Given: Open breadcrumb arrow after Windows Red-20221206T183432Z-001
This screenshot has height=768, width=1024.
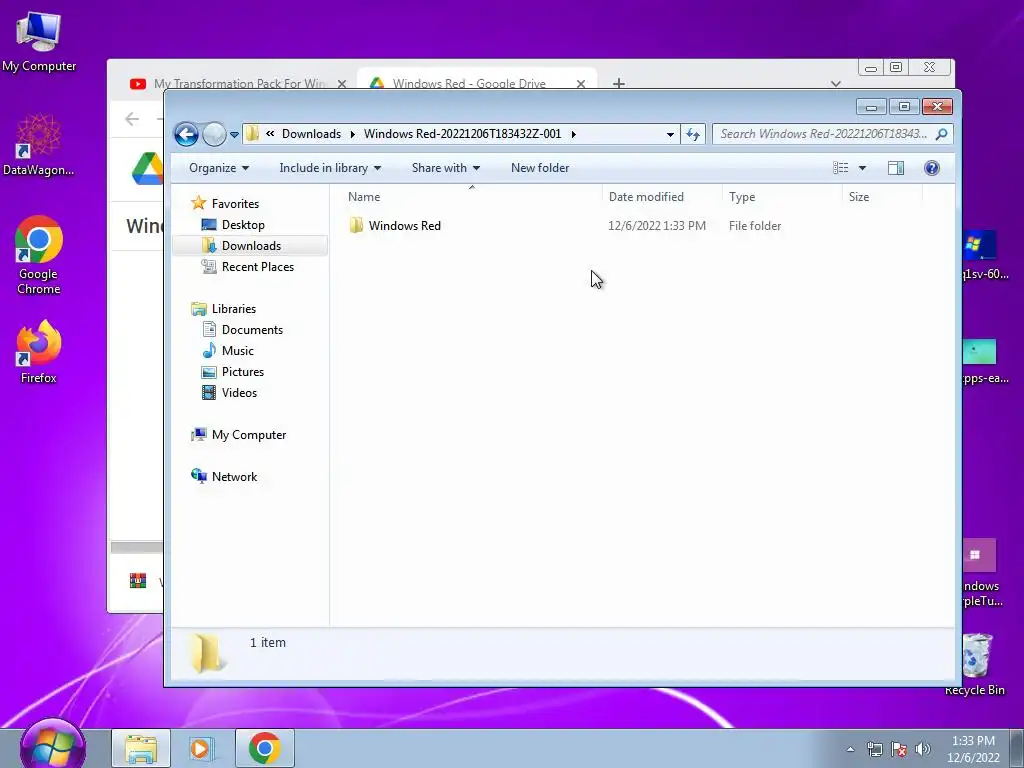Looking at the screenshot, I should point(573,135).
